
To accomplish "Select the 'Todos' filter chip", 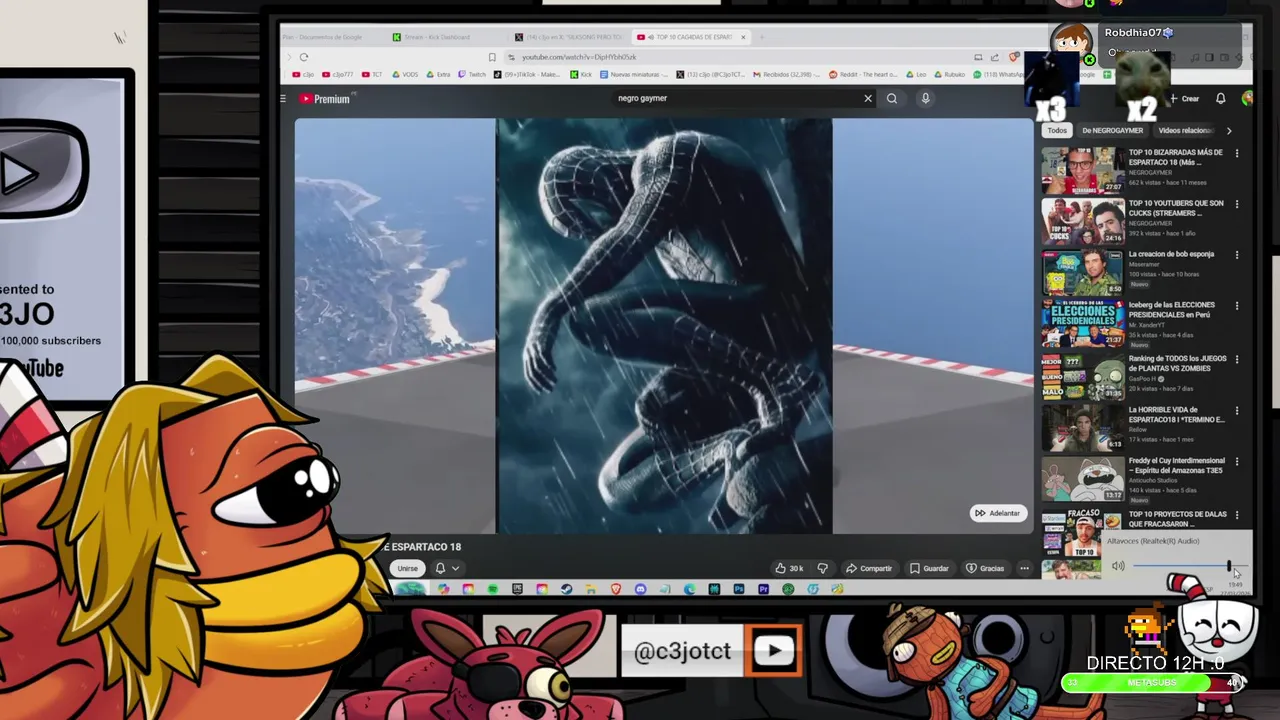I will (1057, 130).
